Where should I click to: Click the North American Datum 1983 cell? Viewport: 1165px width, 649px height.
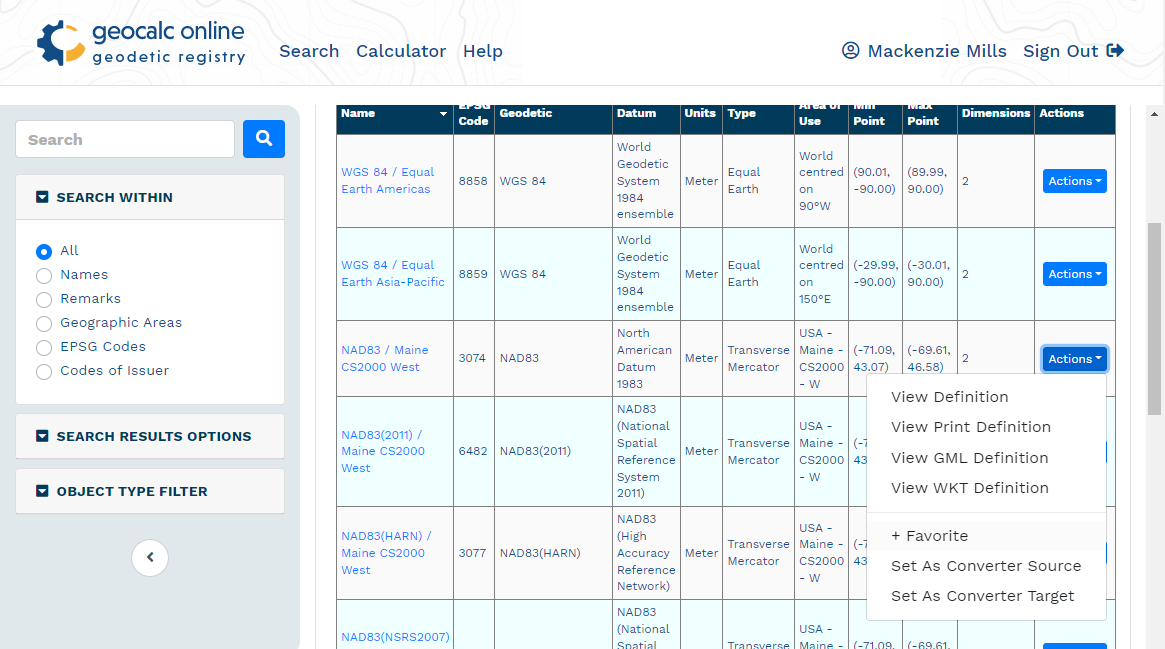point(644,359)
